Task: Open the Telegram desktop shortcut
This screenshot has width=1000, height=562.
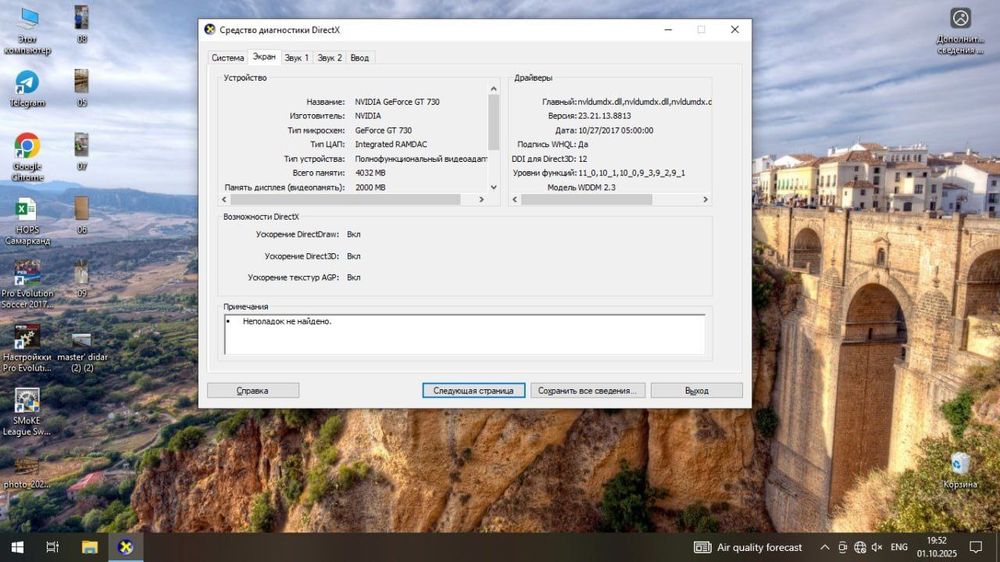Action: click(x=27, y=89)
